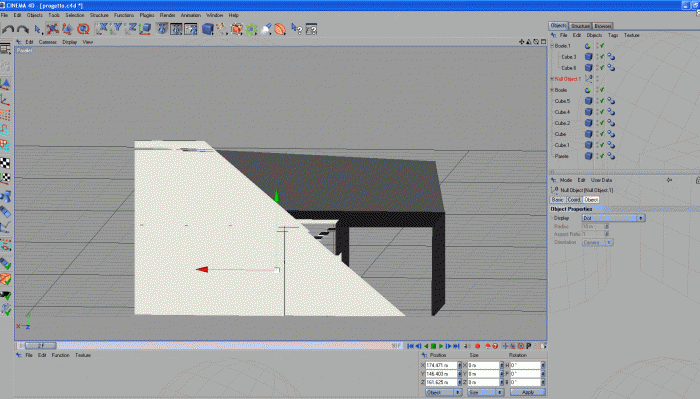The height and width of the screenshot is (399, 700).
Task: Toggle Y axis lock
Action: 117,29
